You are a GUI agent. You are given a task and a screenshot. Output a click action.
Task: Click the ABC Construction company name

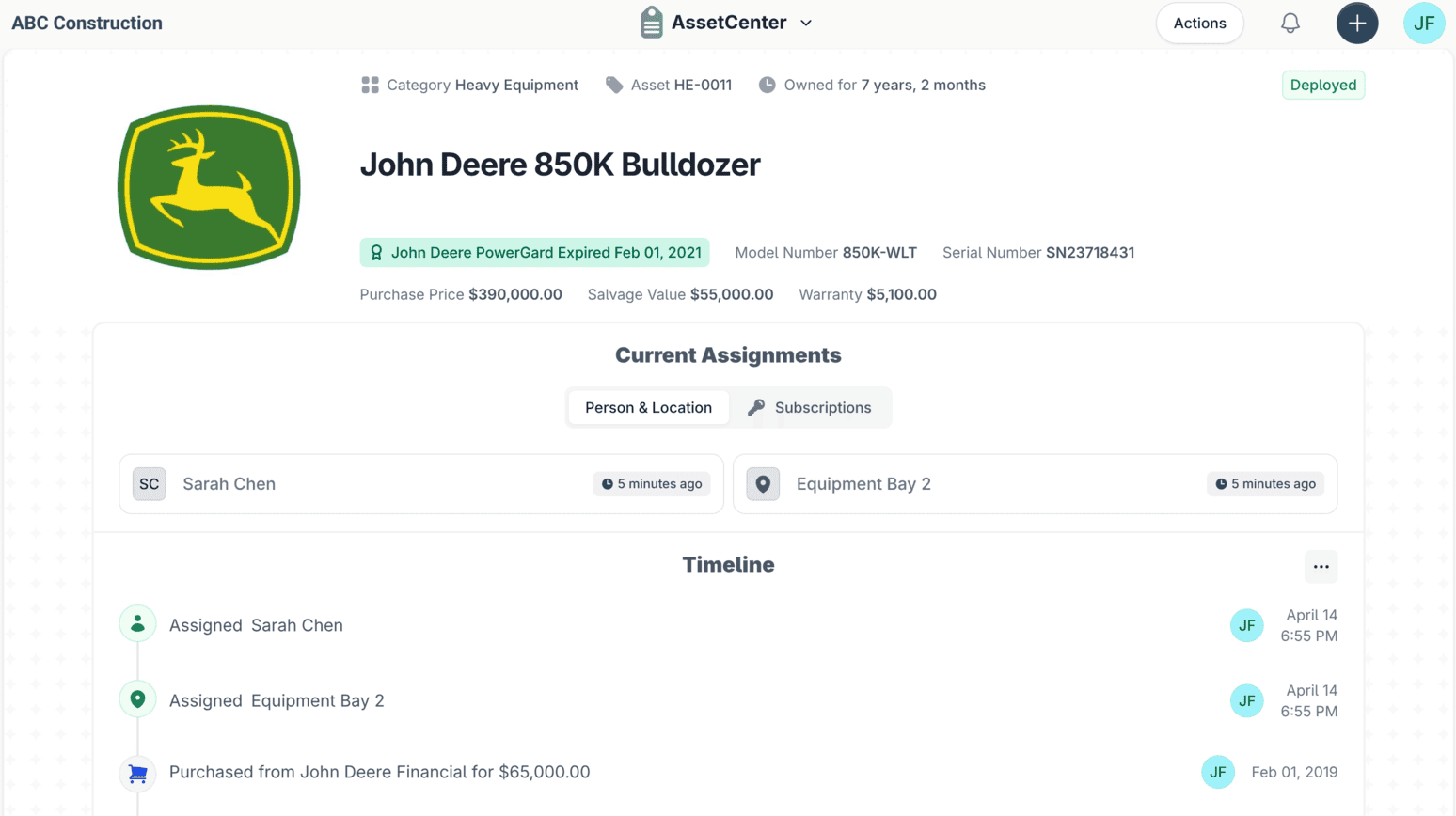click(x=87, y=23)
